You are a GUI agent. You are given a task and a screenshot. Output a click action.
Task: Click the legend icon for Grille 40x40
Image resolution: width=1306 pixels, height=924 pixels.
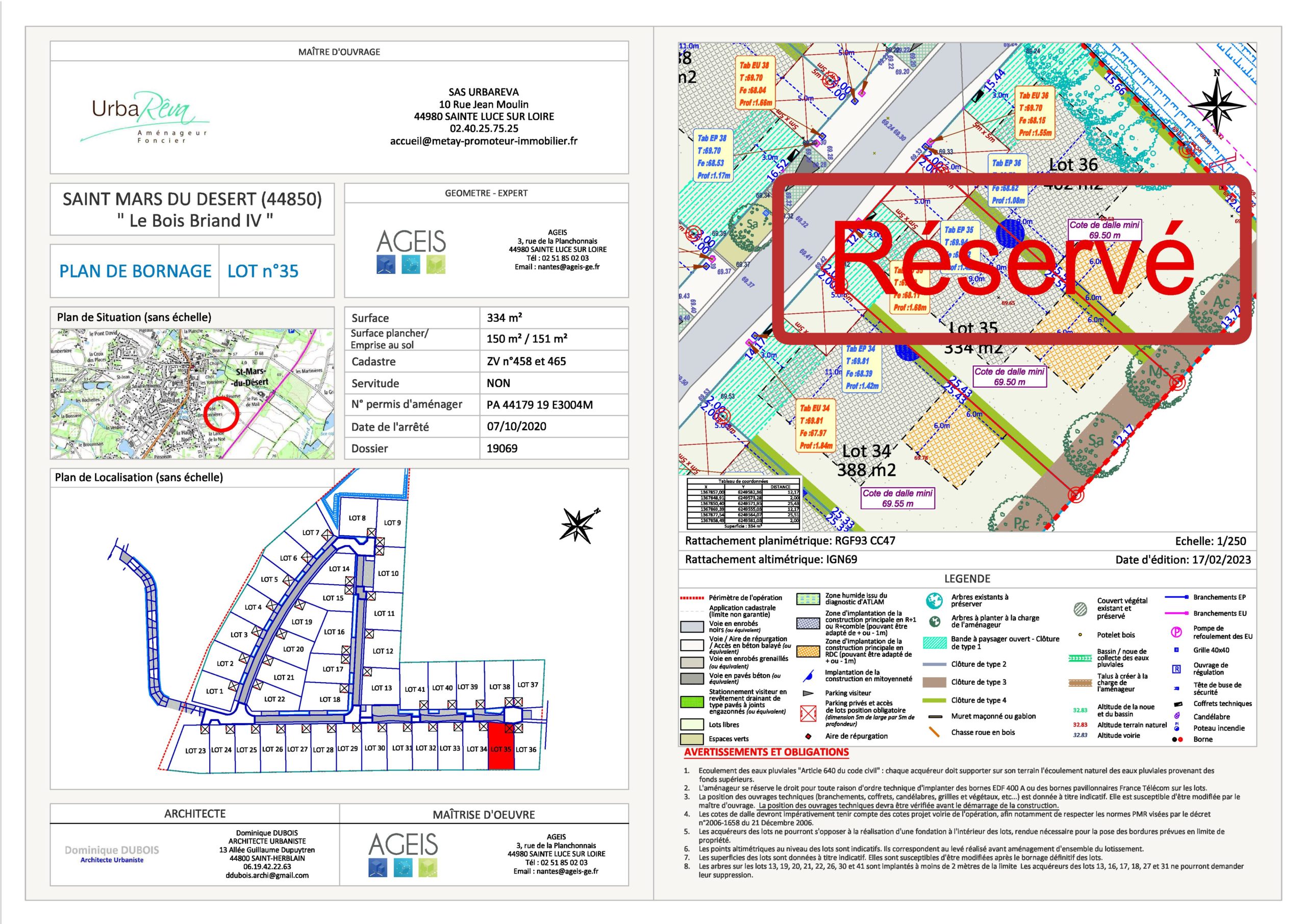(x=1176, y=650)
